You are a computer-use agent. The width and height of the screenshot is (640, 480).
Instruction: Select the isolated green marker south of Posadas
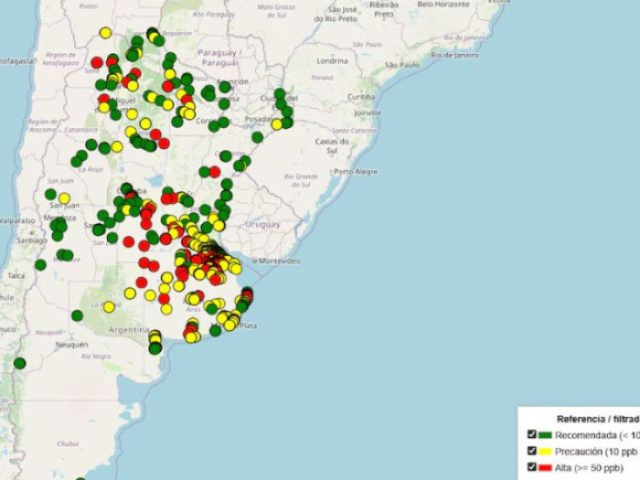[x=257, y=137]
